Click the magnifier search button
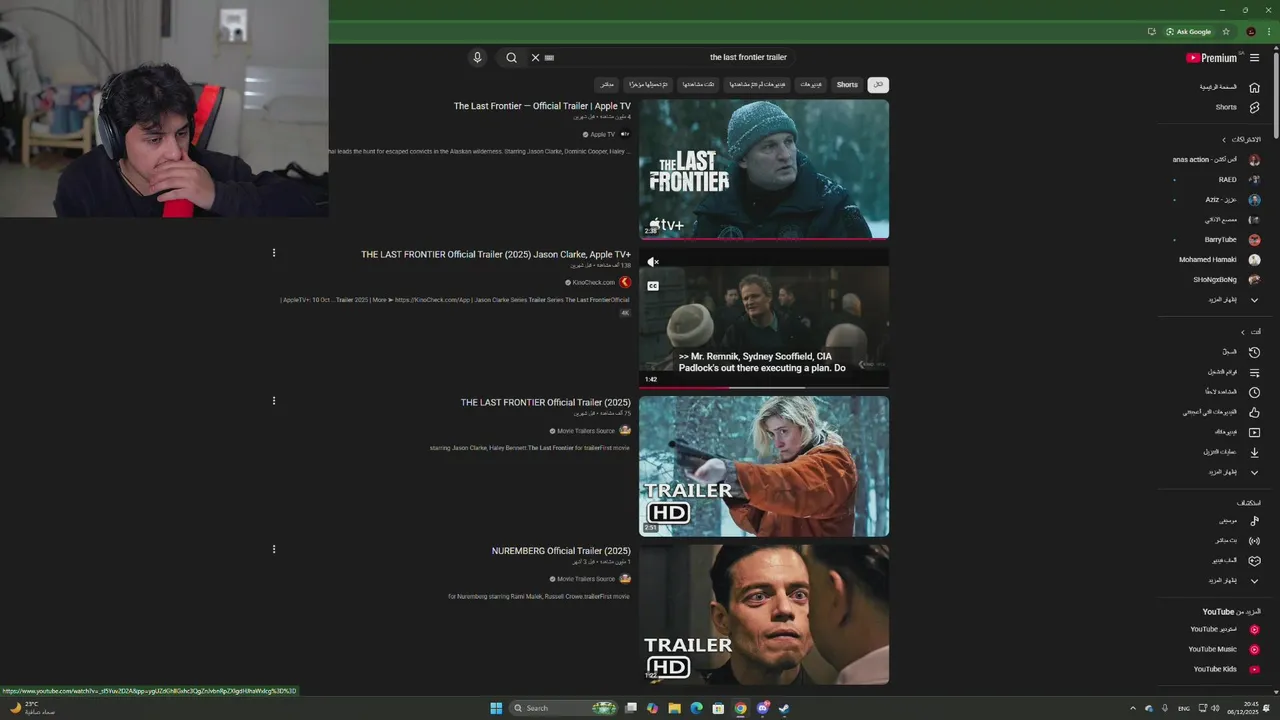Viewport: 1280px width, 720px height. pos(511,57)
